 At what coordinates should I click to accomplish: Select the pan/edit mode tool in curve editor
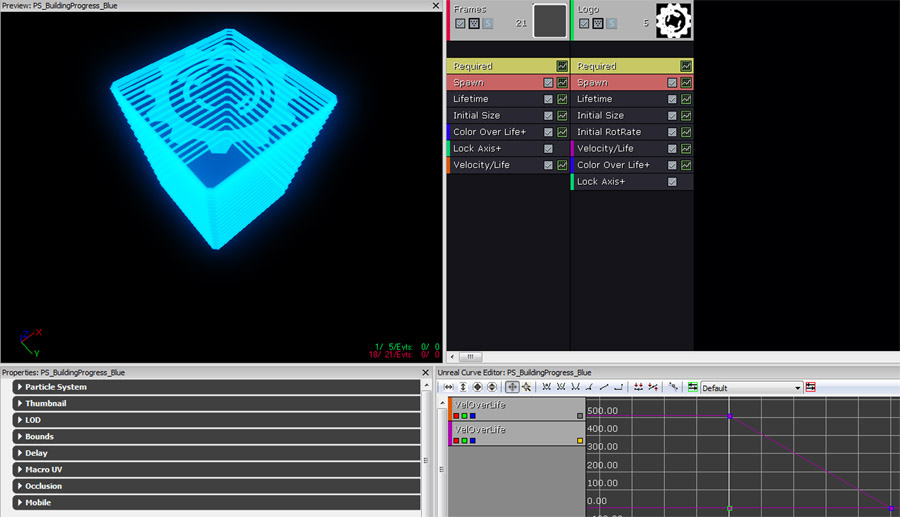(513, 387)
